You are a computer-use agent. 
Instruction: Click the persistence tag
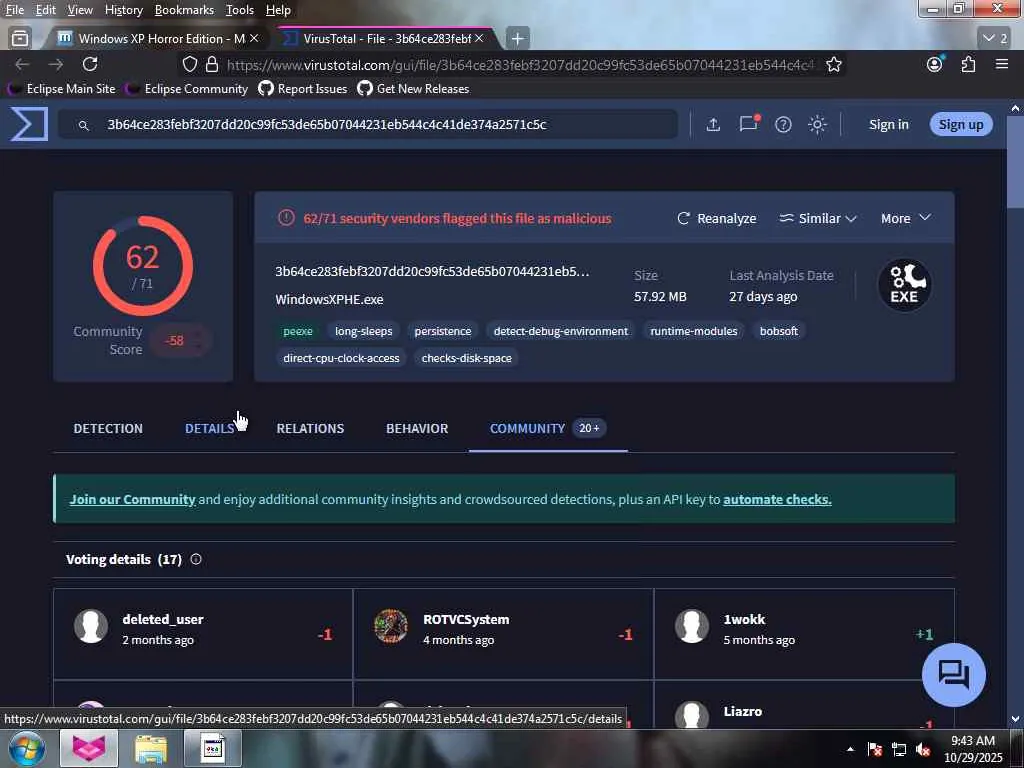[x=443, y=331]
